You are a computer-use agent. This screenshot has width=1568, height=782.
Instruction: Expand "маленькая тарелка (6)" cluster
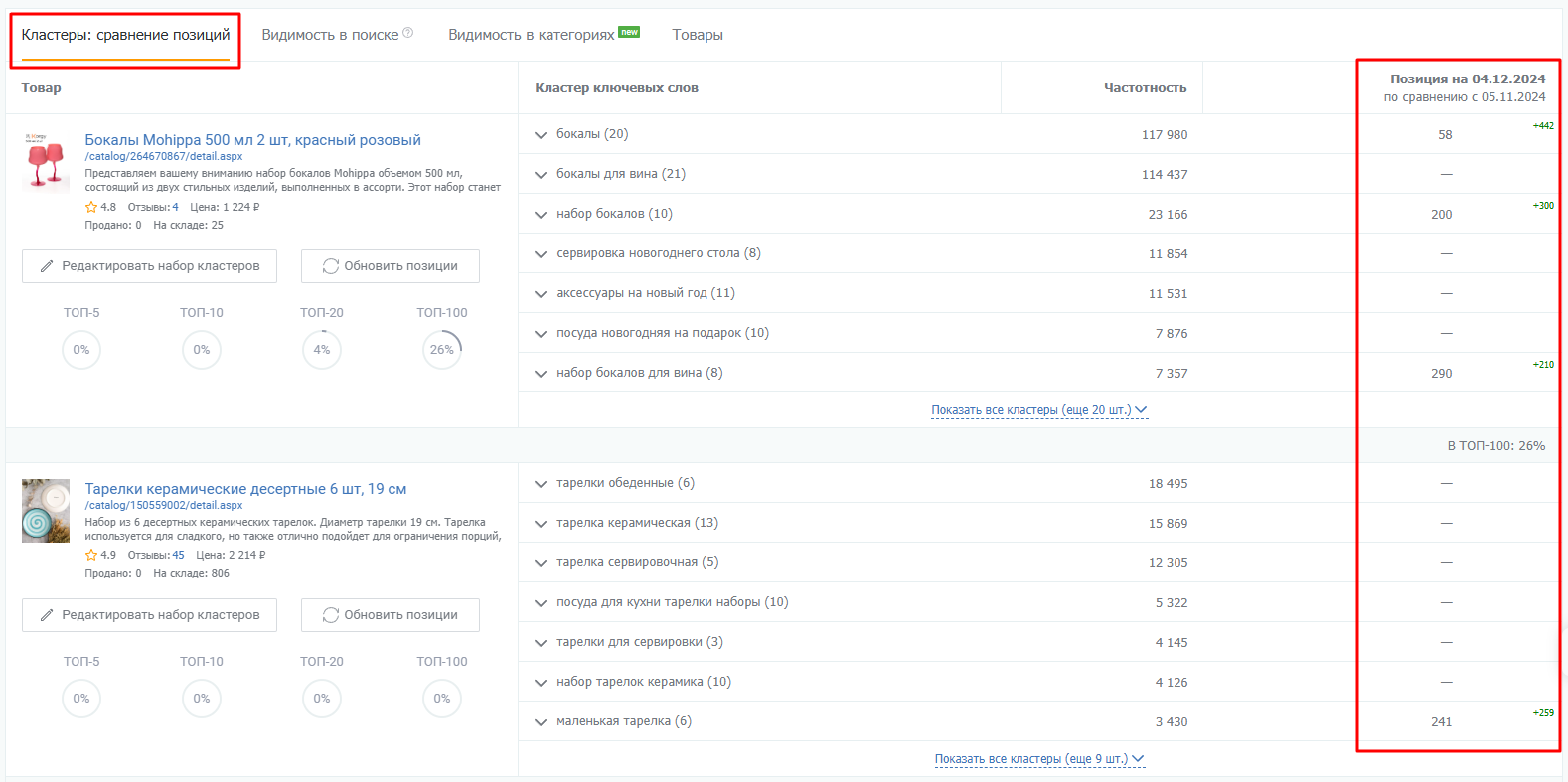coord(541,722)
